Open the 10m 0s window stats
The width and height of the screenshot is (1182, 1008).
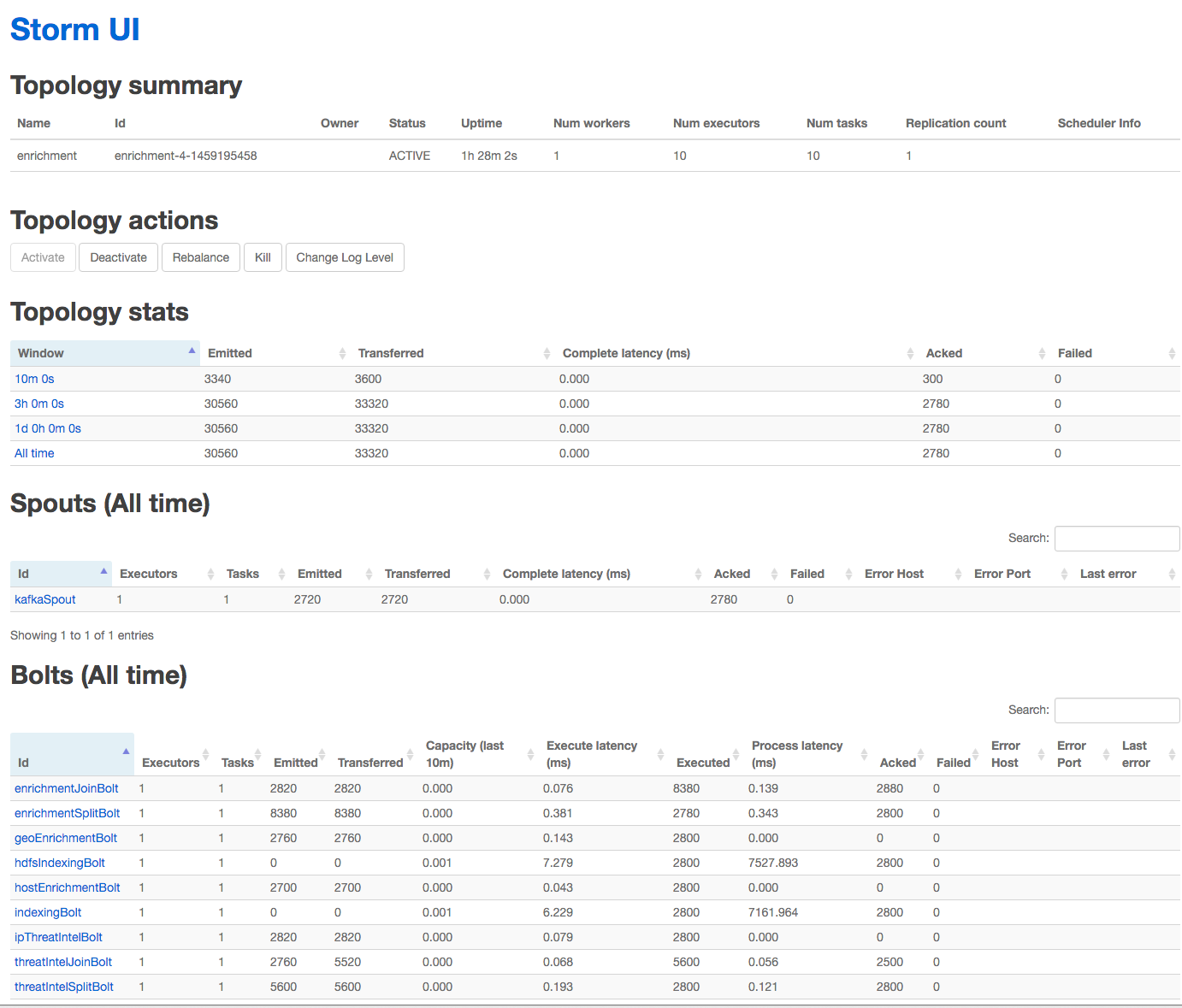coord(33,378)
